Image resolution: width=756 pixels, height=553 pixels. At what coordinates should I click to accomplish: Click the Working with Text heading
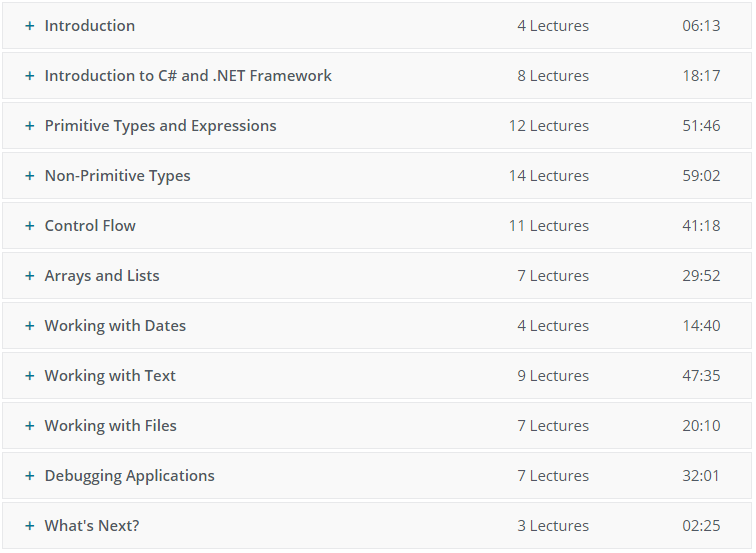pyautogui.click(x=110, y=376)
